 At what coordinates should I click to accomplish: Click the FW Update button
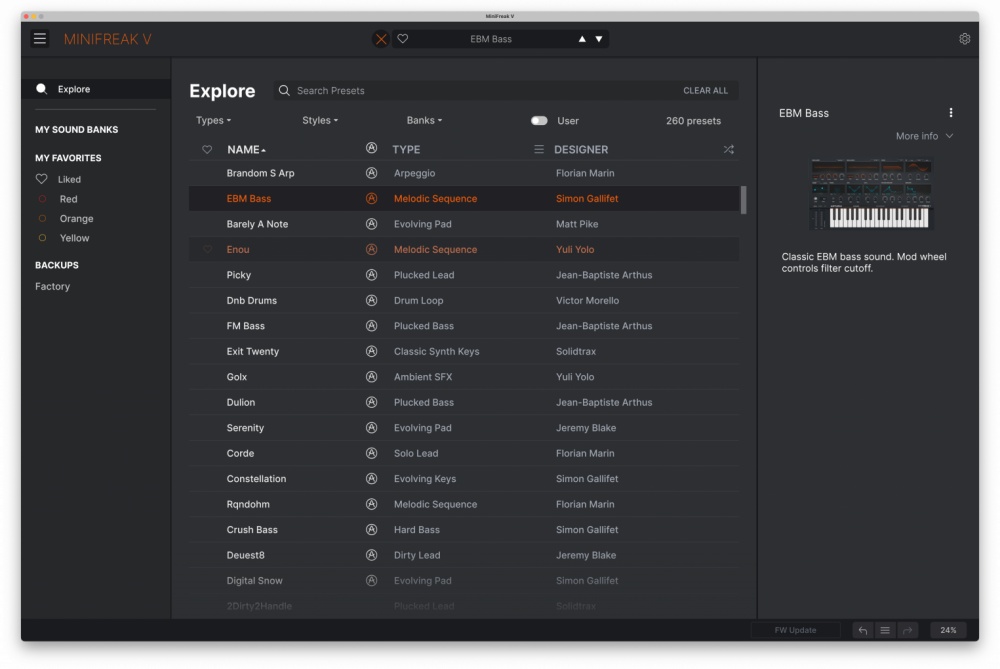click(x=795, y=630)
